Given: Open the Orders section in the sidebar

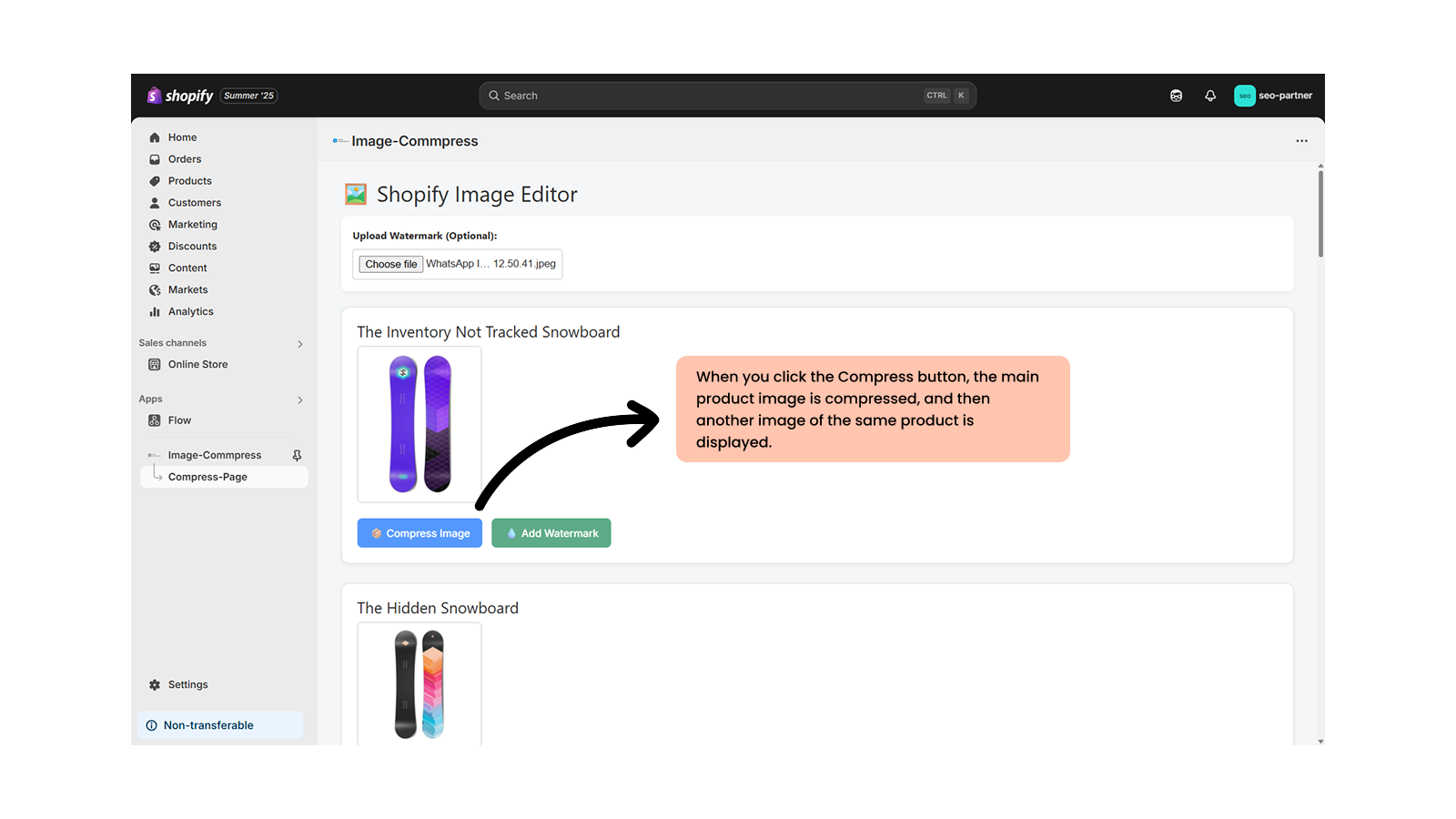Looking at the screenshot, I should tap(185, 158).
